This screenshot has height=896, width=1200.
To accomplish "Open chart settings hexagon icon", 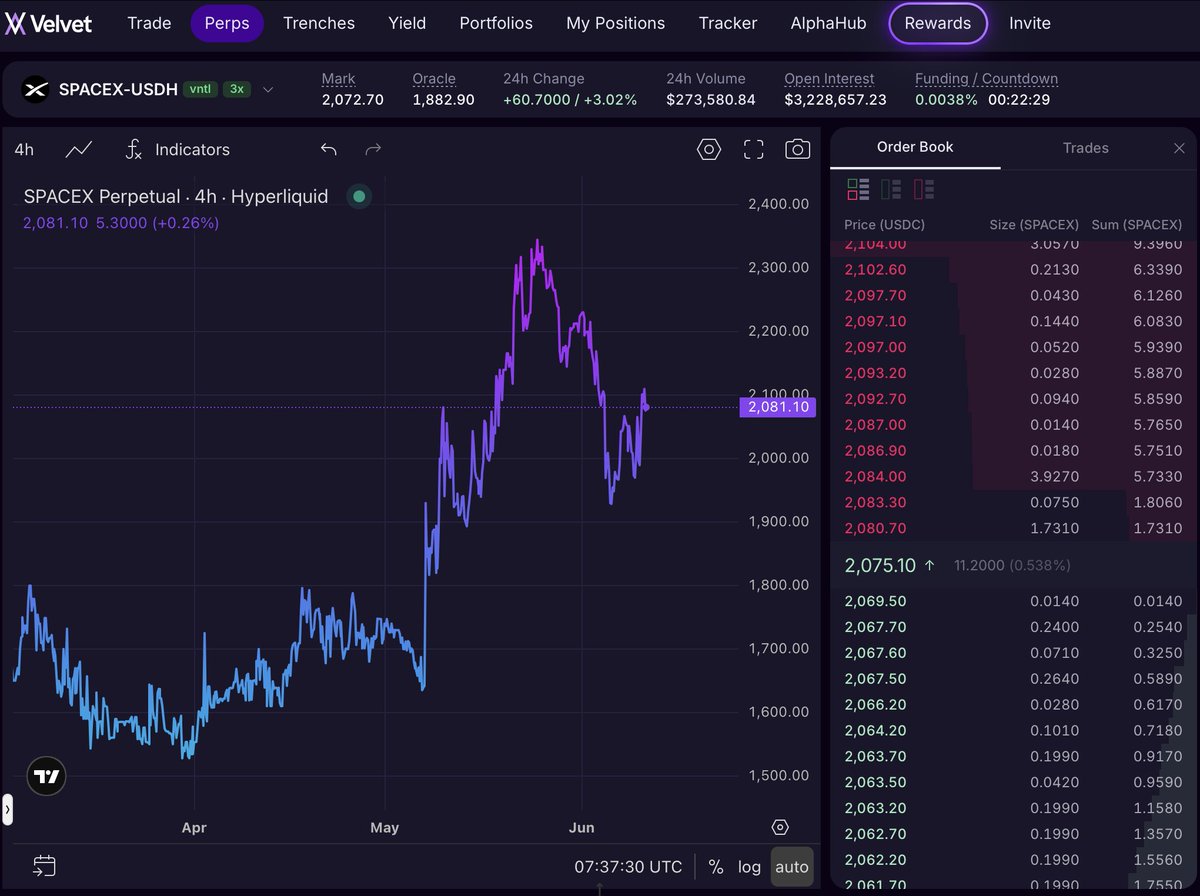I will [x=709, y=149].
